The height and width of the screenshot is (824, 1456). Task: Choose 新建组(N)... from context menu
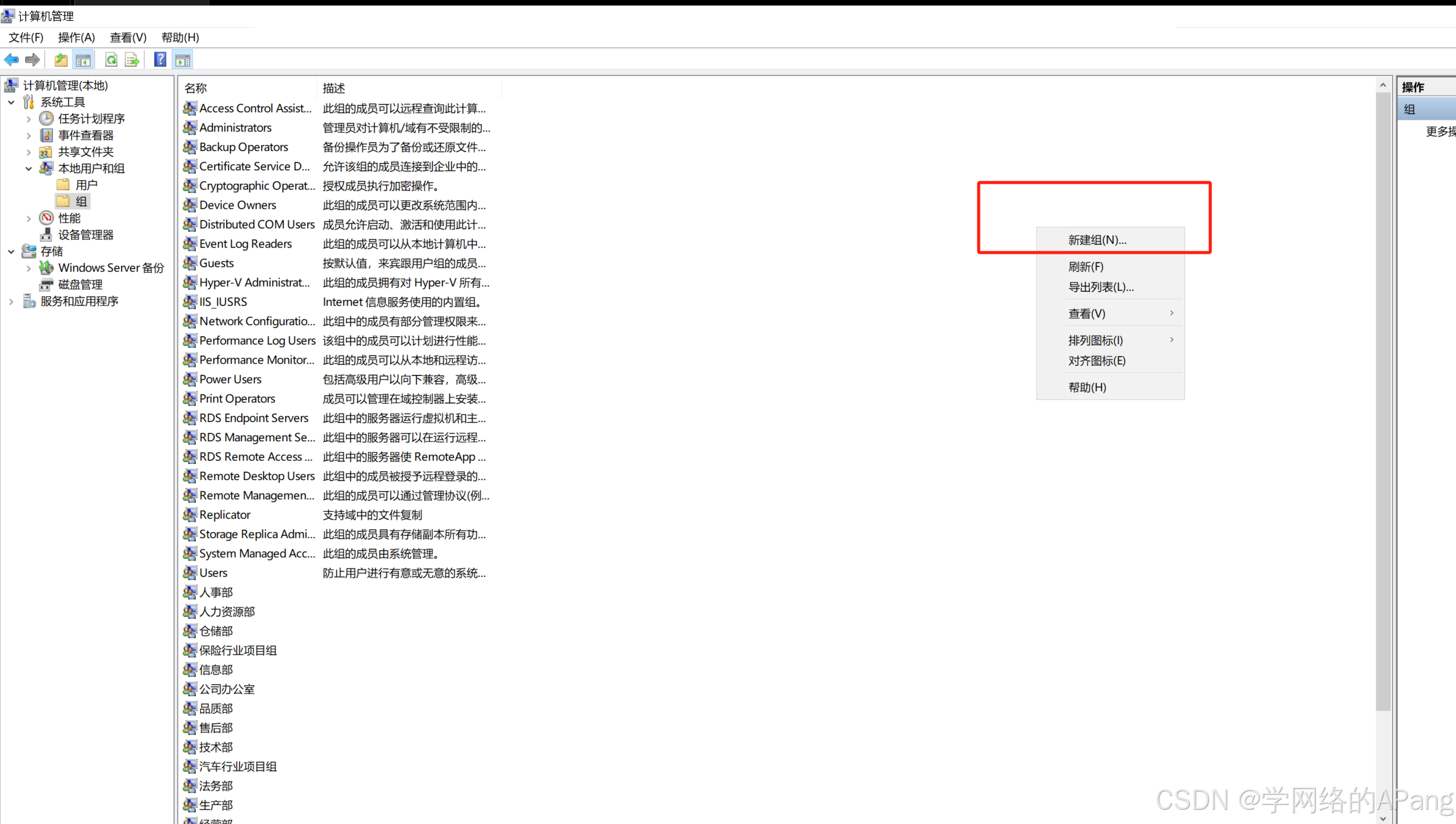pos(1097,240)
